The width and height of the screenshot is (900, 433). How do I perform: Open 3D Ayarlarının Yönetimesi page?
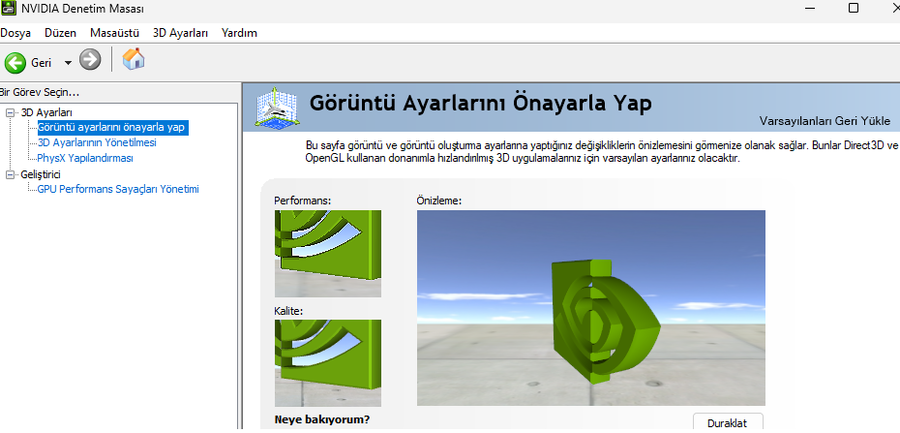[96, 143]
